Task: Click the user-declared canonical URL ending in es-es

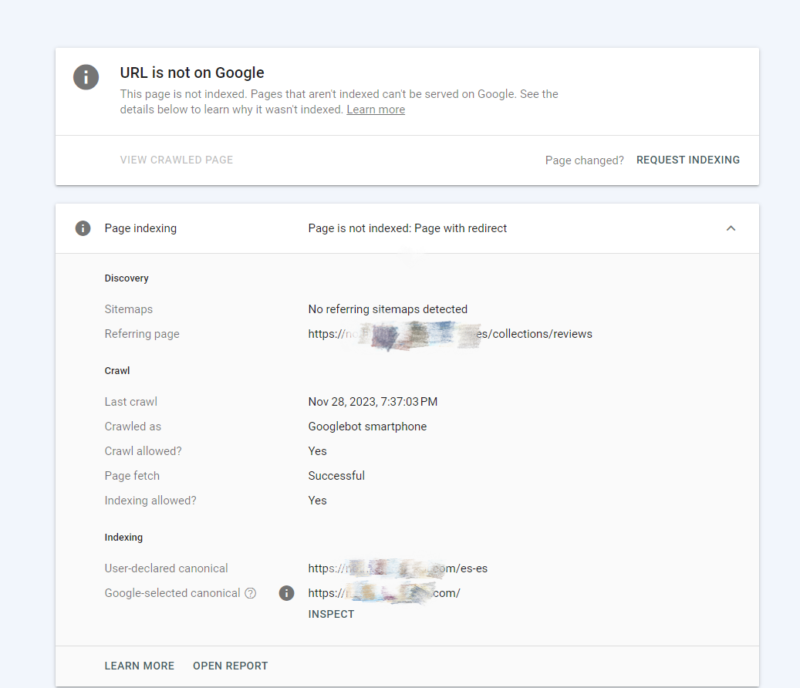Action: 397,569
